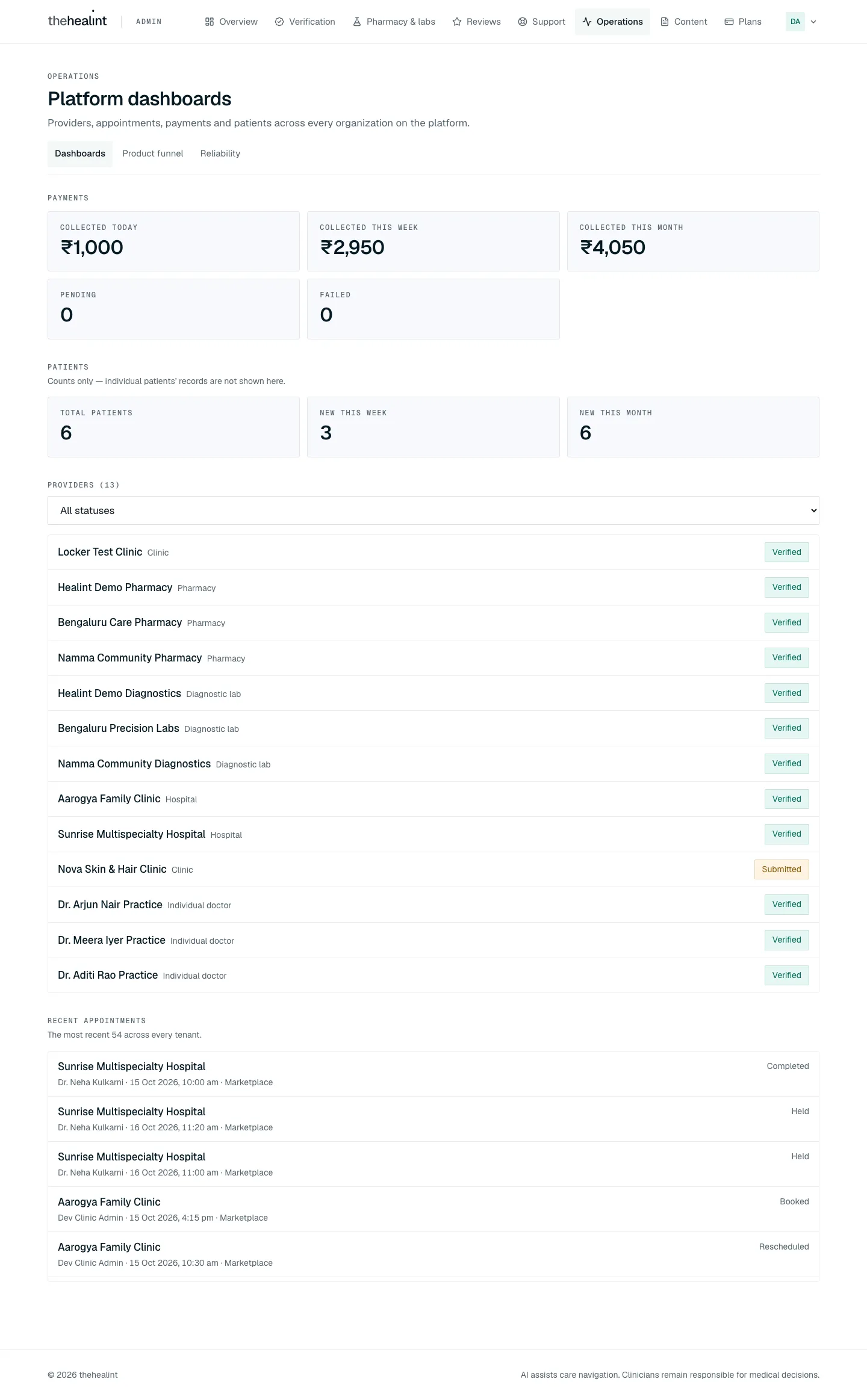Switch to the Reliability tab
867x1400 pixels.
click(220, 153)
